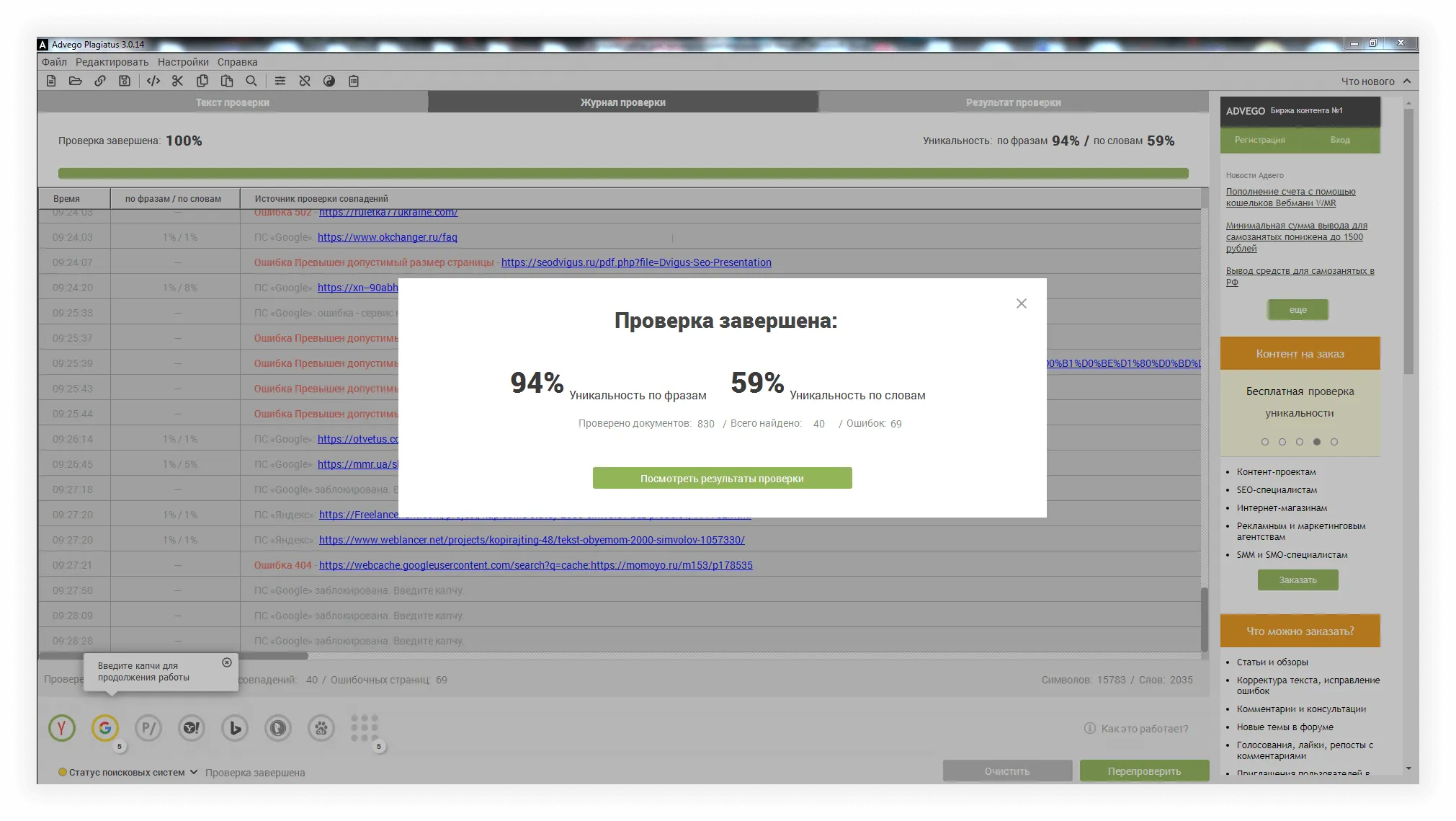The width and height of the screenshot is (1456, 821).
Task: Open the webcache.googleusercontent.com link
Action: point(535,565)
